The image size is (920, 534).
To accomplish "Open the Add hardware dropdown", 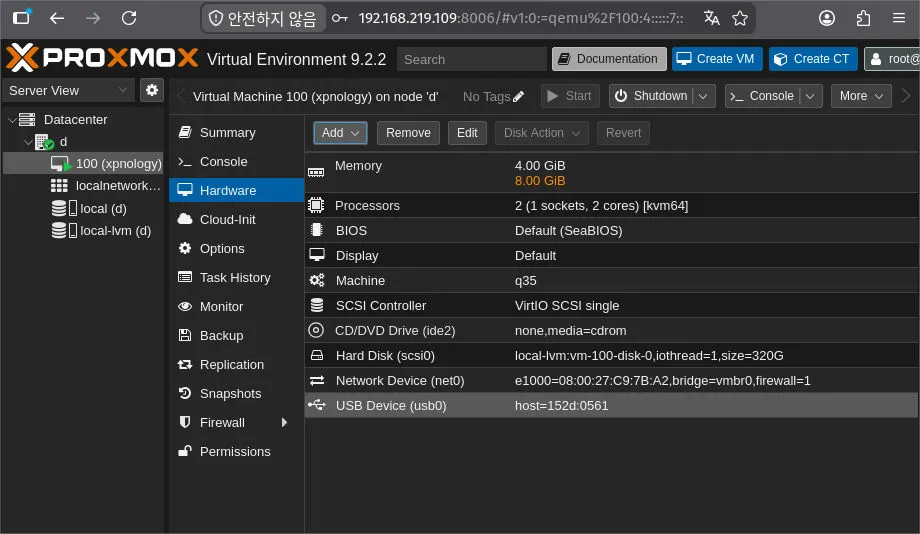I will tap(340, 133).
